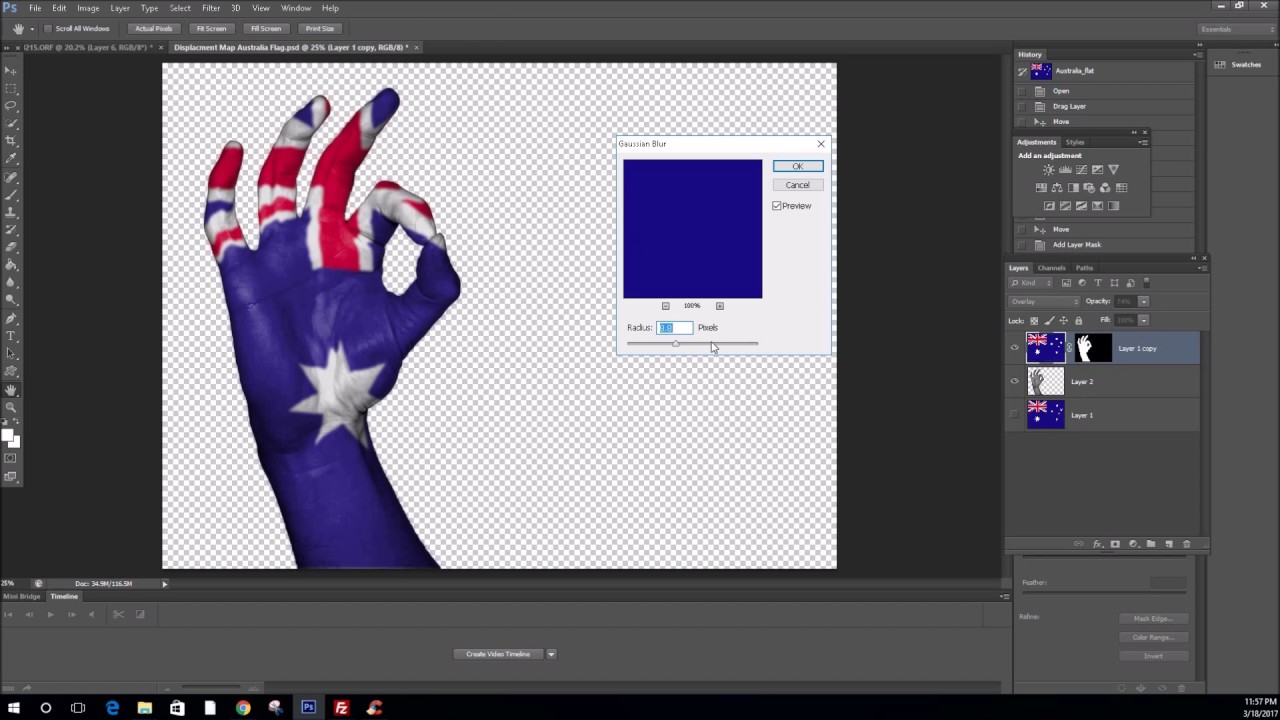Open the Essentials workspace dropdown
This screenshot has width=1280, height=720.
coord(1237,29)
